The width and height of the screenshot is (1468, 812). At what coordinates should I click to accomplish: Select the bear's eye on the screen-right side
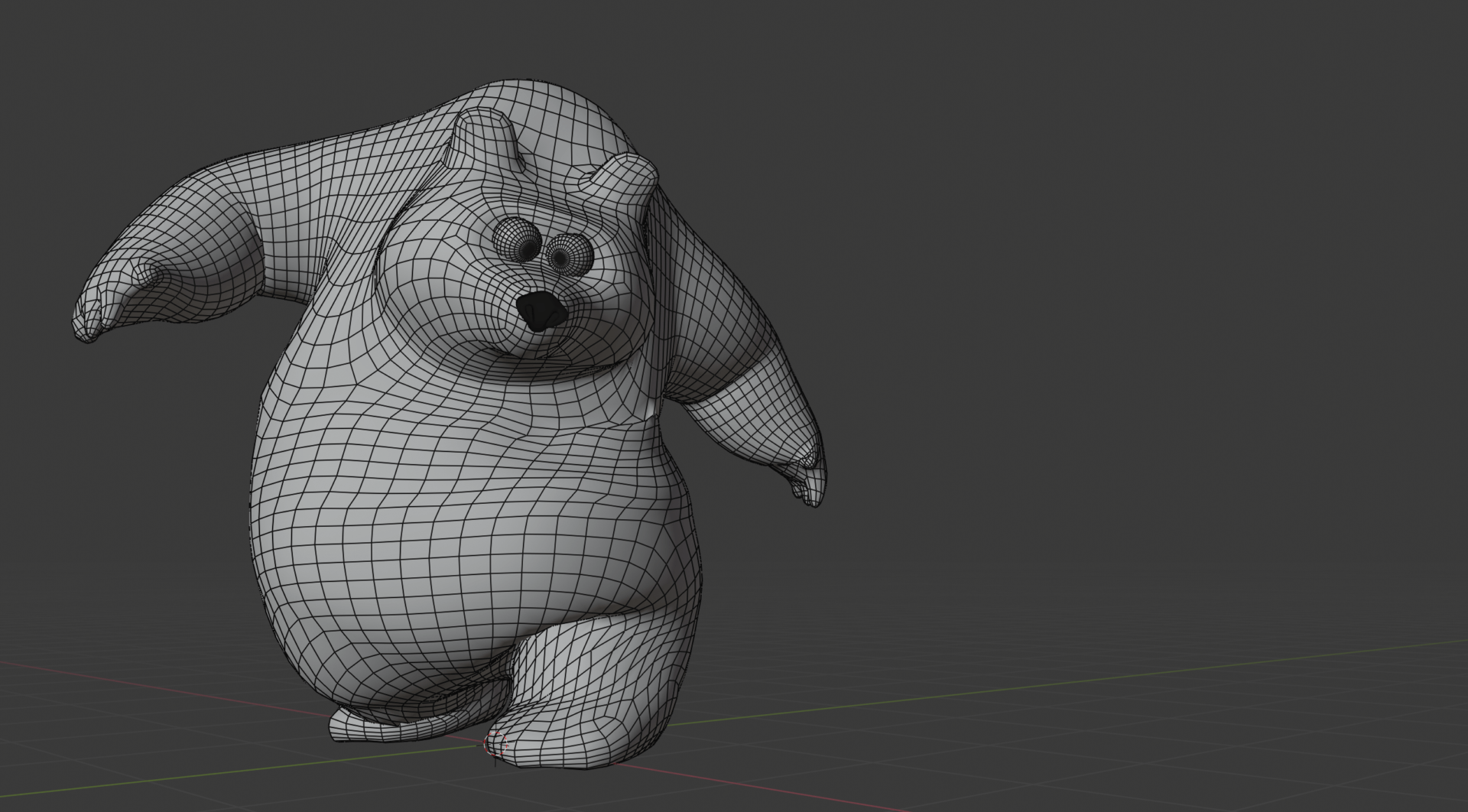coord(569,255)
